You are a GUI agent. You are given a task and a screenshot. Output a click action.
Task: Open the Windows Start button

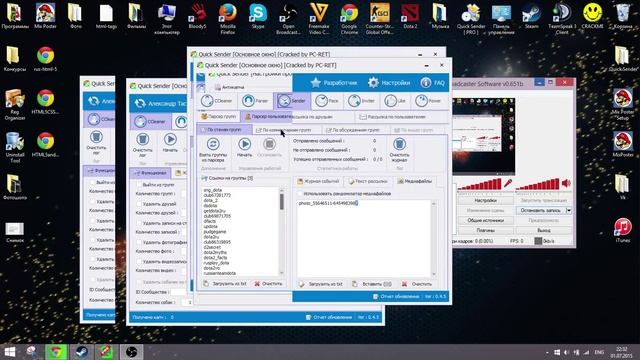10,352
